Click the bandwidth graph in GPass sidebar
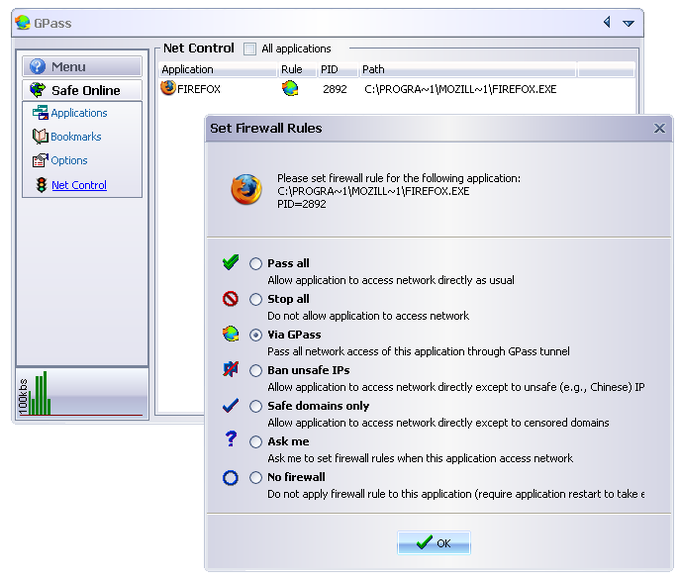The width and height of the screenshot is (680, 580). [82, 394]
